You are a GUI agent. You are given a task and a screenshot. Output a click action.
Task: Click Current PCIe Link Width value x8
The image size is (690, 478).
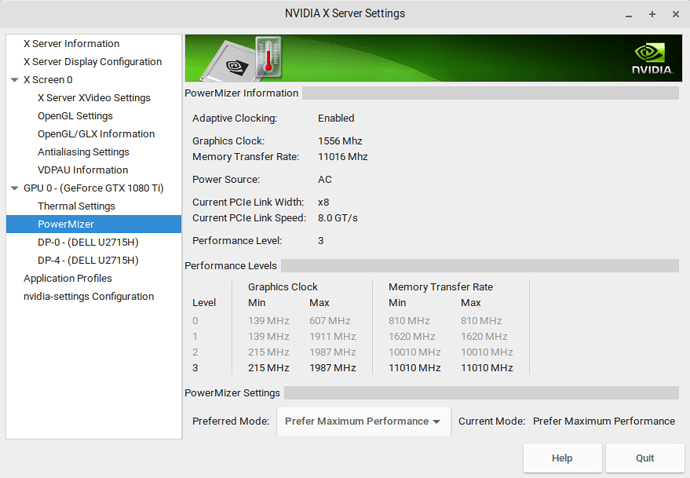[323, 202]
